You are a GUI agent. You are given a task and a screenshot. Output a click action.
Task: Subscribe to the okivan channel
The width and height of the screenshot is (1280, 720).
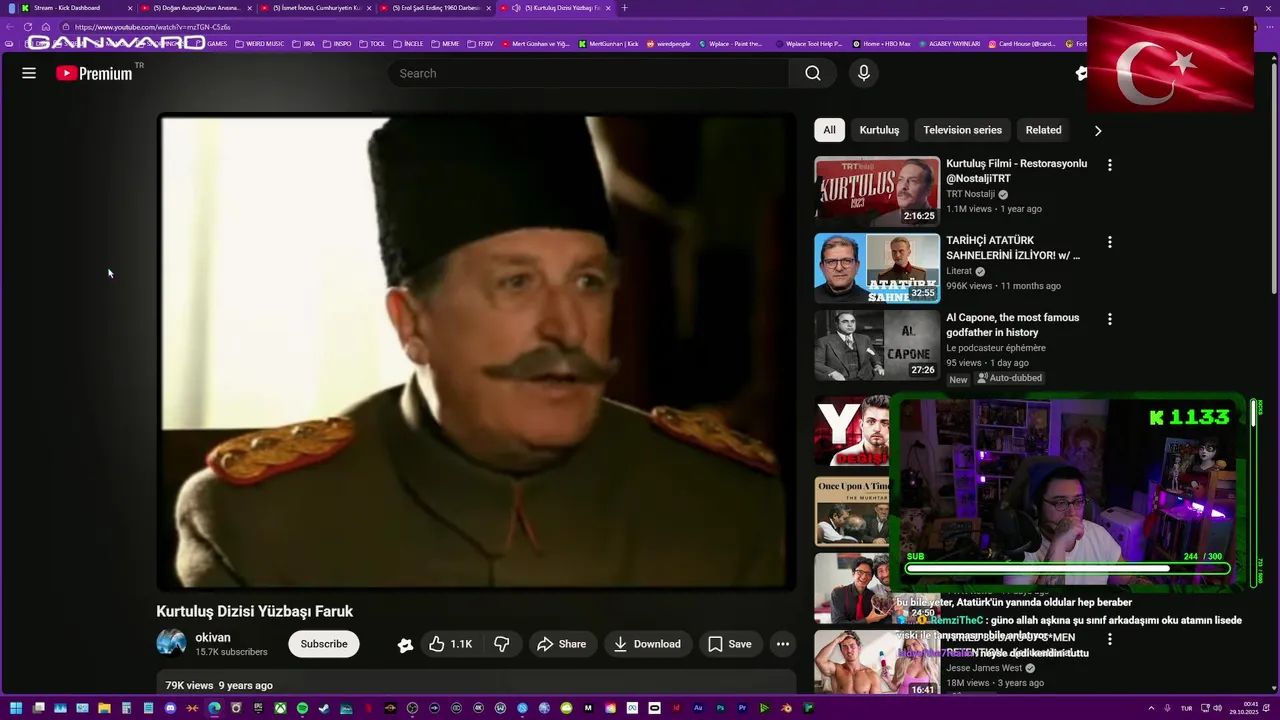click(324, 644)
